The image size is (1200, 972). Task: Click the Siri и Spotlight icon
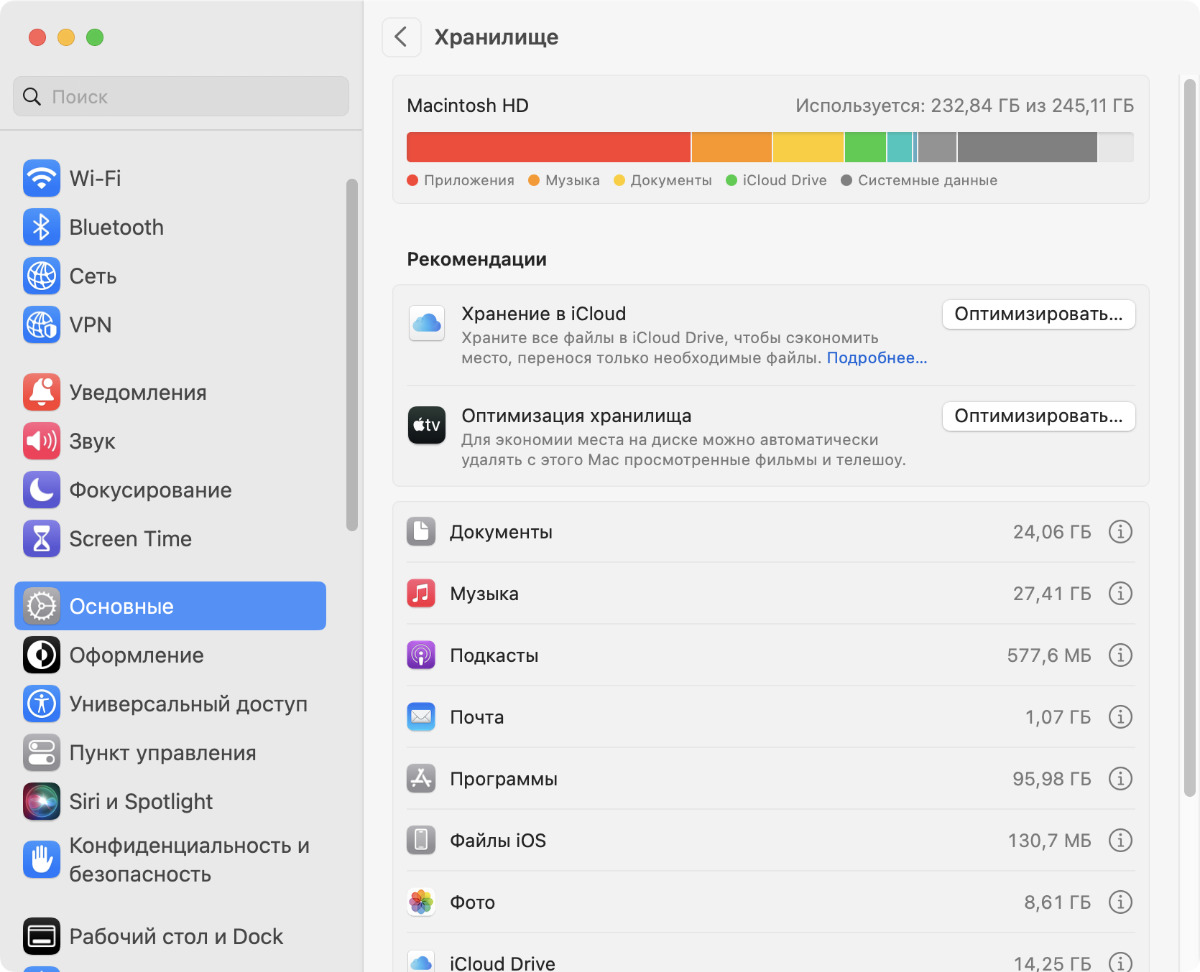[x=41, y=802]
